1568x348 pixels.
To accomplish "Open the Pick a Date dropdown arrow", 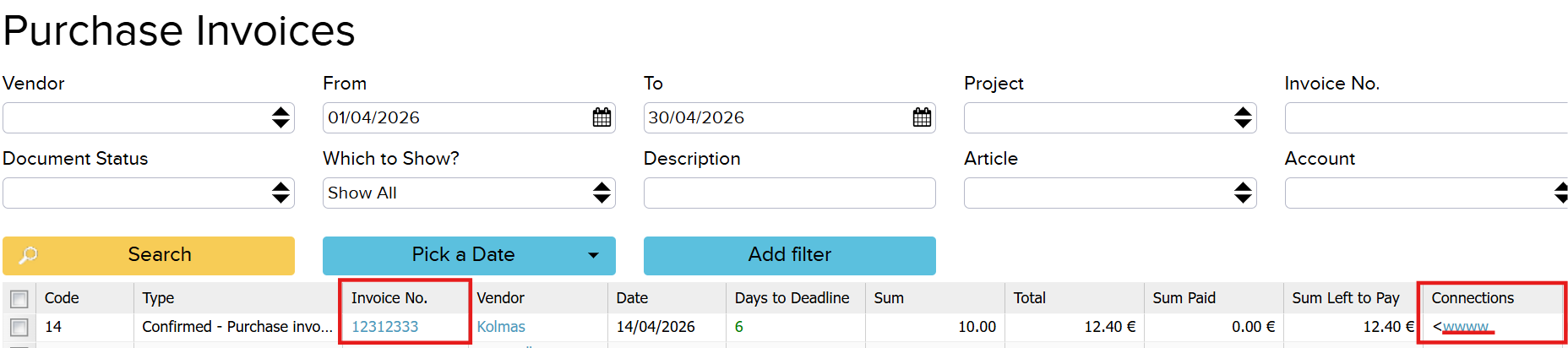I will click(593, 255).
